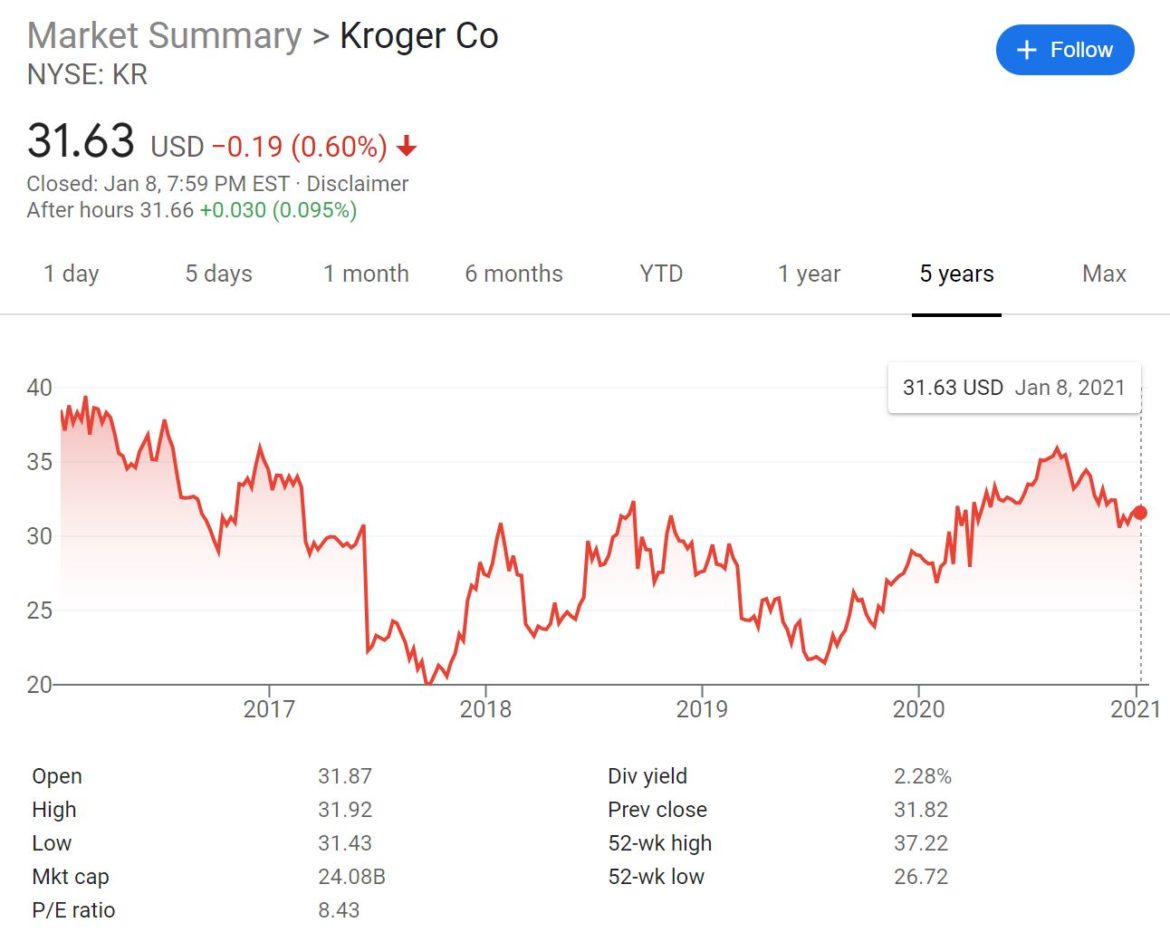
Task: Open the 1 month chart view
Action: (x=366, y=273)
